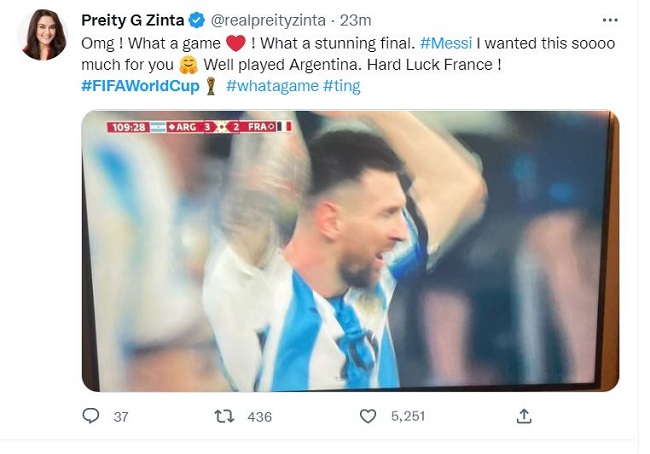Like the tweet with the heart icon
The width and height of the screenshot is (650, 454).
(x=368, y=416)
